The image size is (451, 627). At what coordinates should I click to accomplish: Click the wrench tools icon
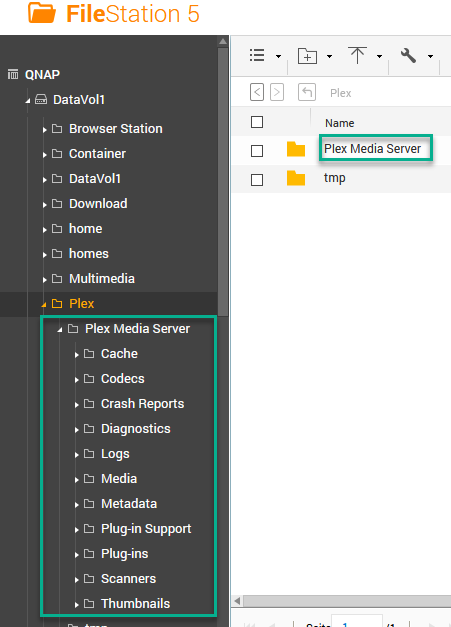[x=408, y=56]
